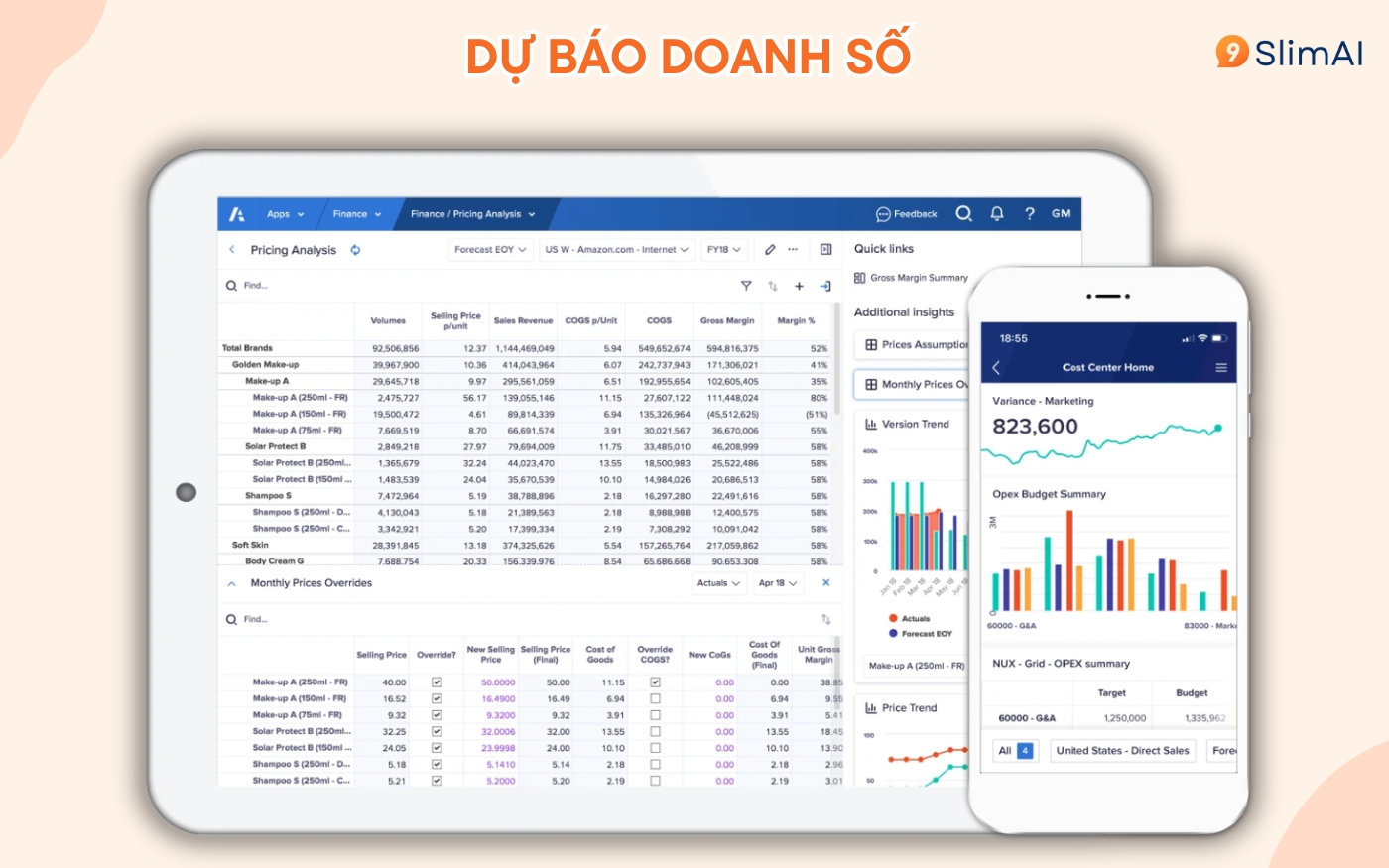
Task: Open the GM user profile
Action: [1061, 213]
